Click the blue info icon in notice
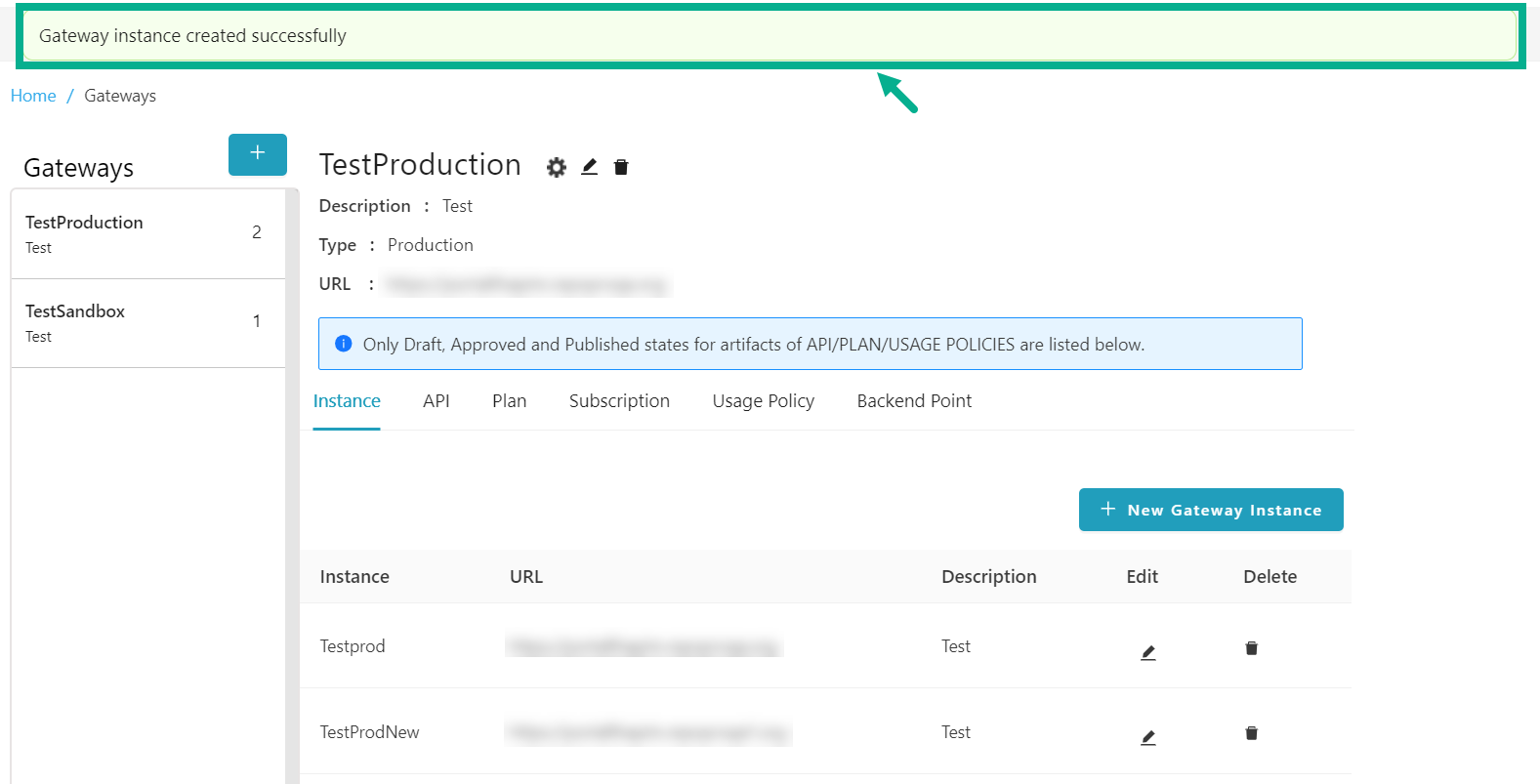The width and height of the screenshot is (1540, 784). (343, 344)
